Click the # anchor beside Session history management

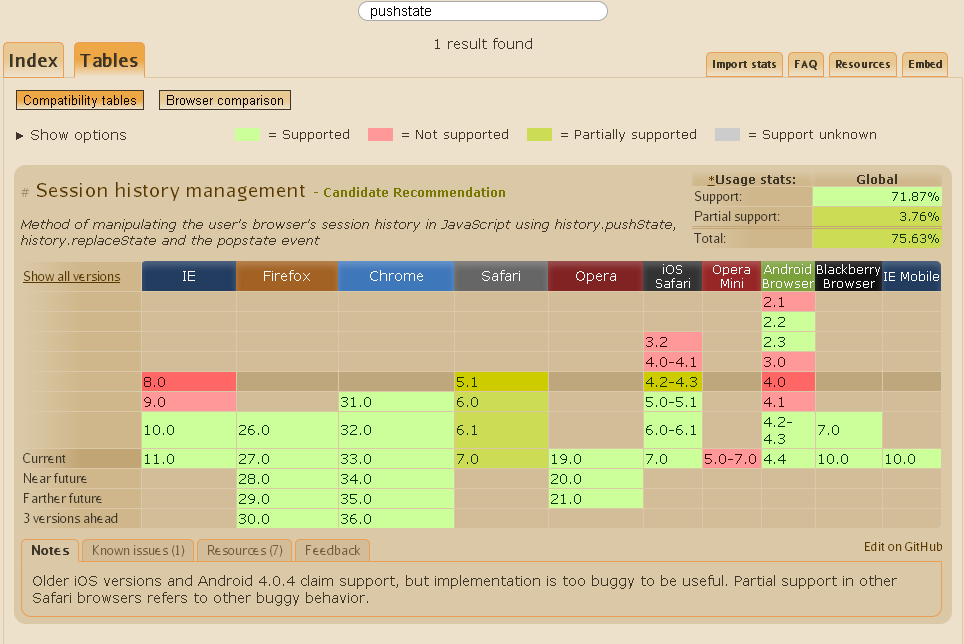(x=25, y=192)
